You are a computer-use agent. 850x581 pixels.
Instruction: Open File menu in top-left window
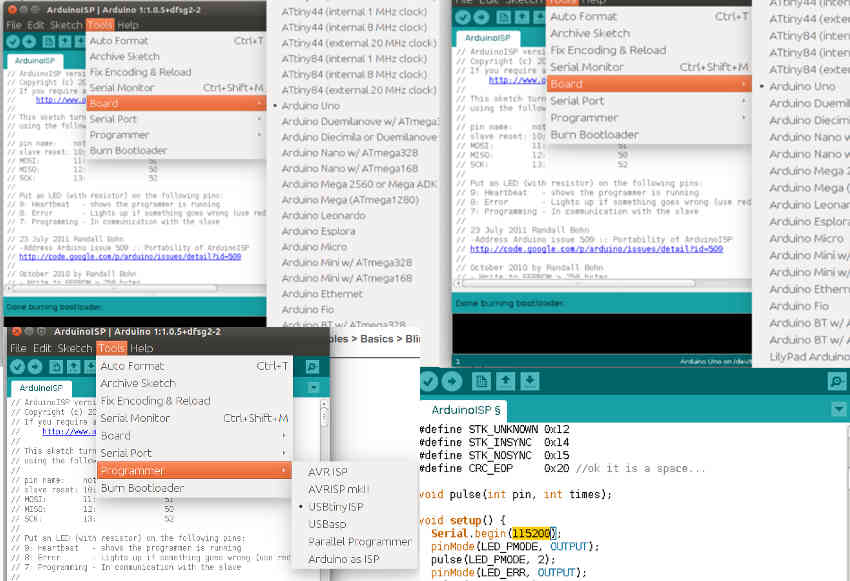(14, 25)
